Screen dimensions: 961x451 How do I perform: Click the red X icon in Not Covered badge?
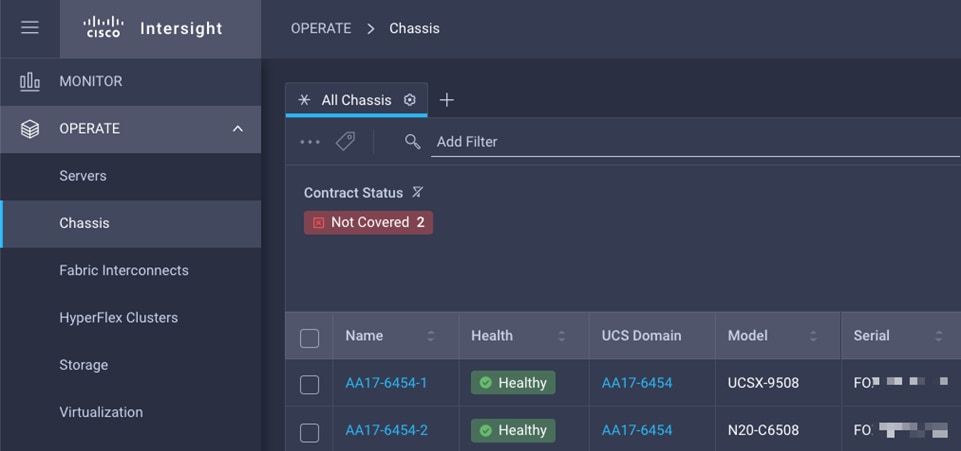[318, 223]
